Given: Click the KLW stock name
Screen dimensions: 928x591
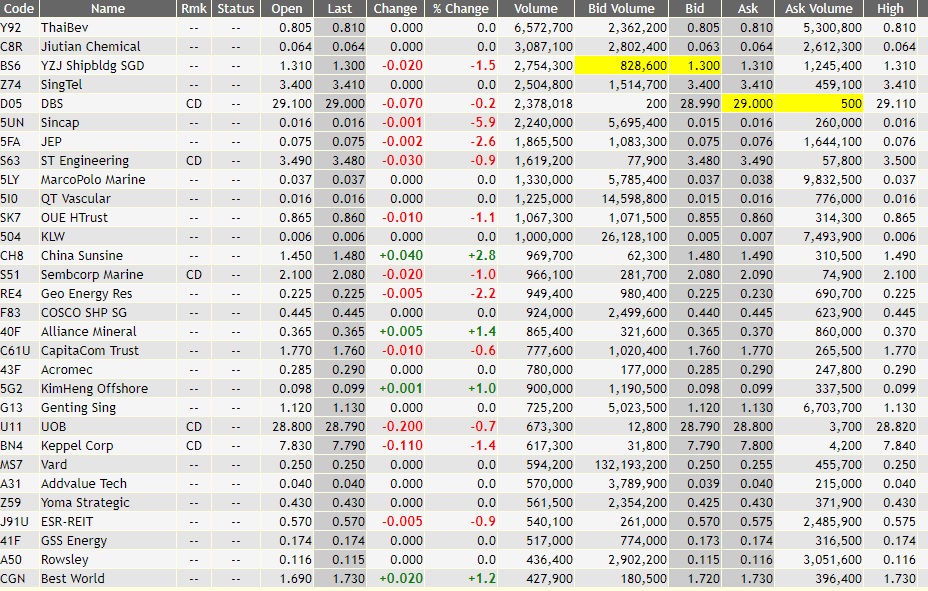Looking at the screenshot, I should [53, 237].
